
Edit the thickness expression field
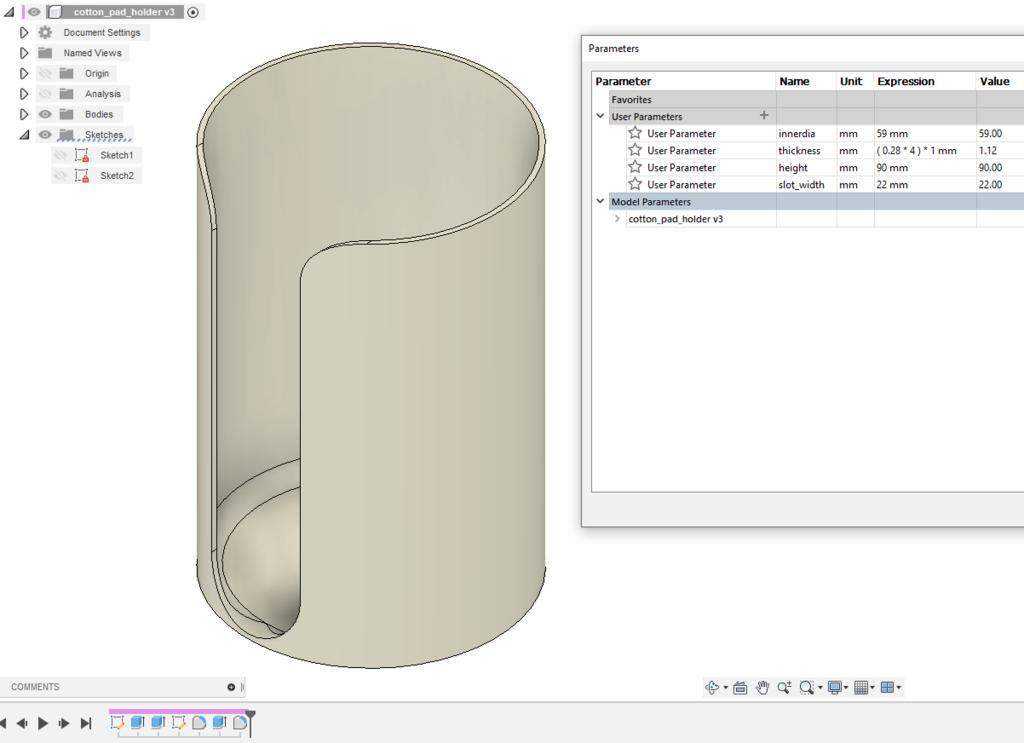click(925, 150)
